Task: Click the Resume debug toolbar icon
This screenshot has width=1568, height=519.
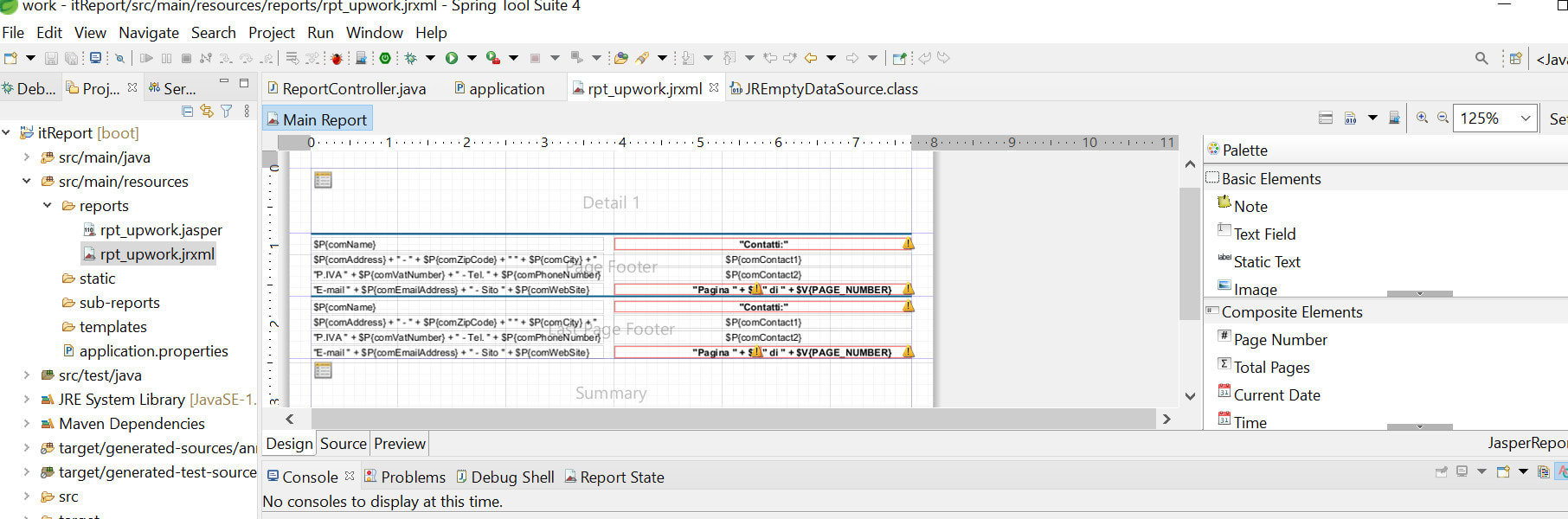Action: point(146,58)
